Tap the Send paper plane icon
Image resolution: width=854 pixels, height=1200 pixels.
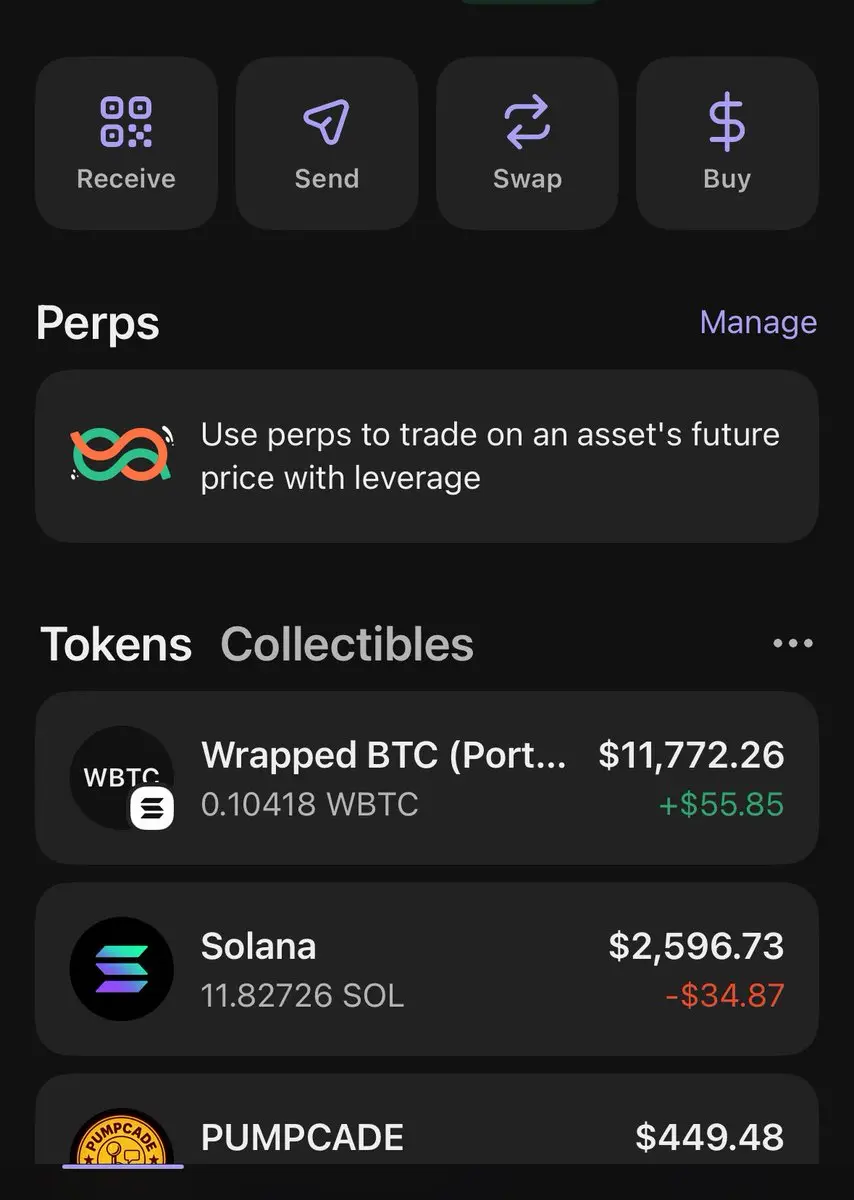click(327, 122)
